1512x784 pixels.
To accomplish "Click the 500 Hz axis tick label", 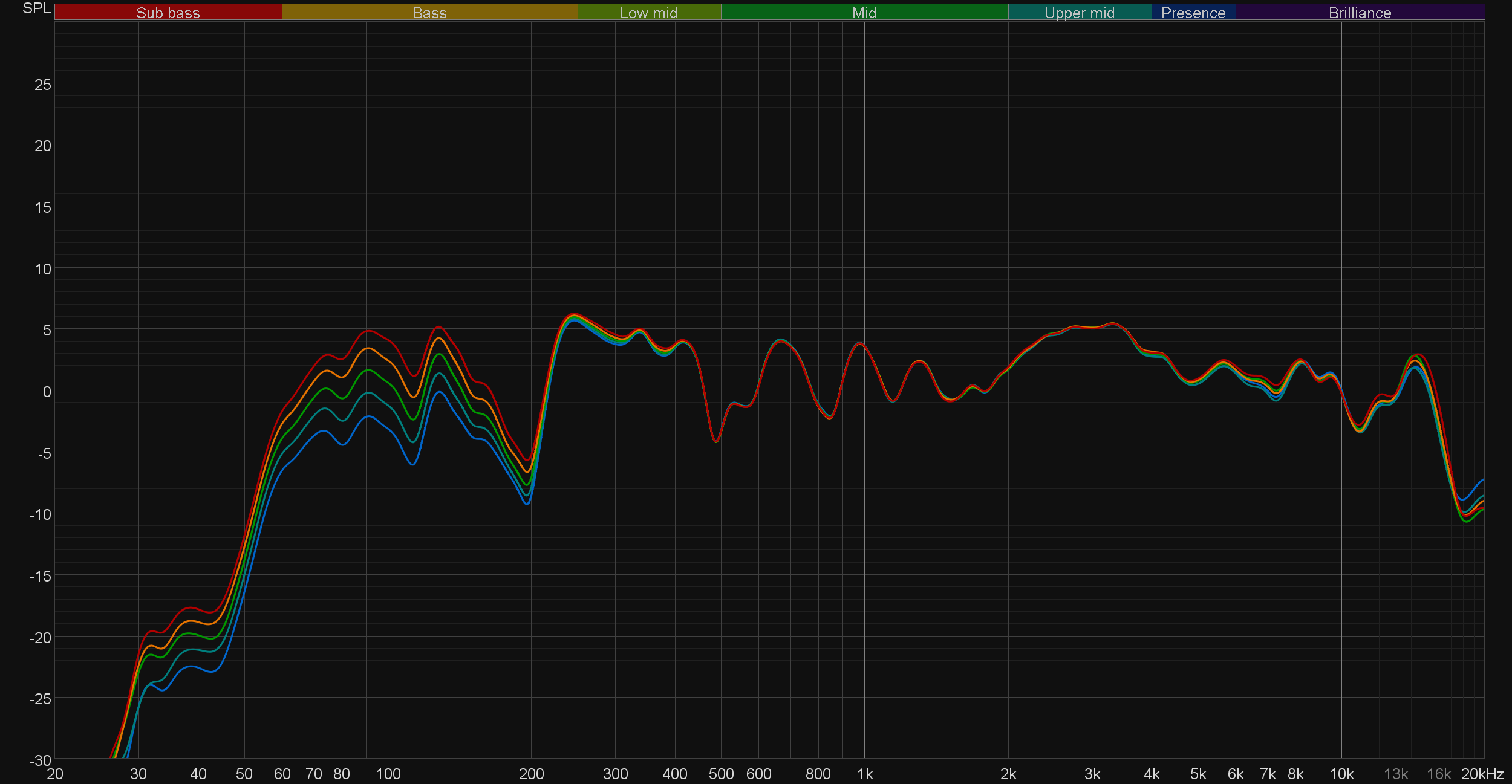I will [721, 774].
